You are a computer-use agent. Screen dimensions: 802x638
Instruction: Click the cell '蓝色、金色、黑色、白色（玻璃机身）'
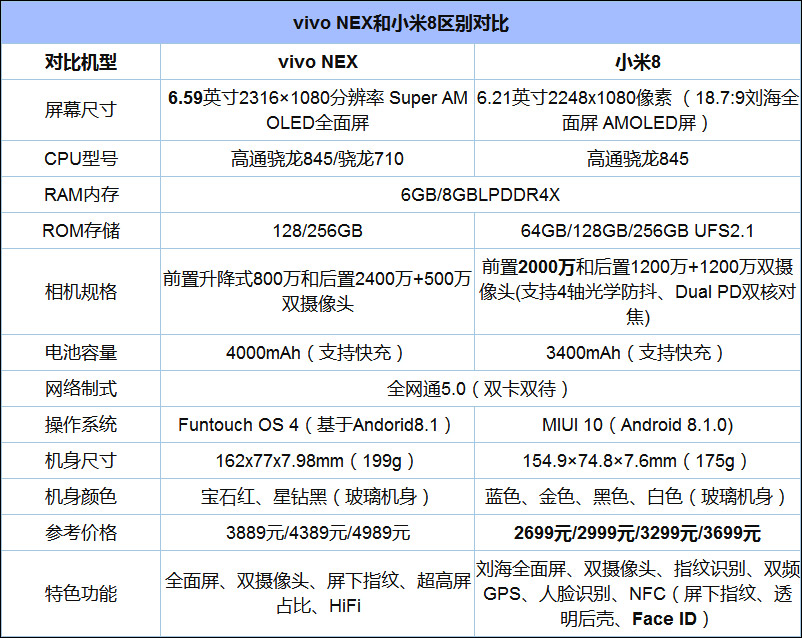(637, 496)
